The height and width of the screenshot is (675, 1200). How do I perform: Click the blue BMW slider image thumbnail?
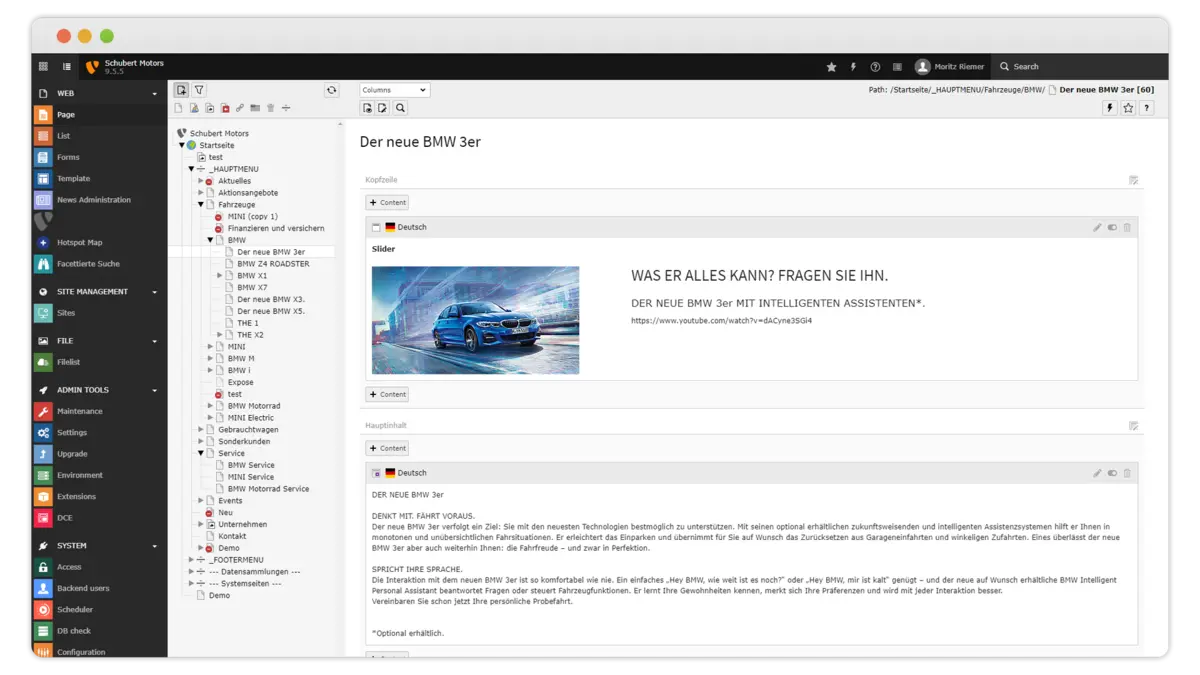point(475,320)
